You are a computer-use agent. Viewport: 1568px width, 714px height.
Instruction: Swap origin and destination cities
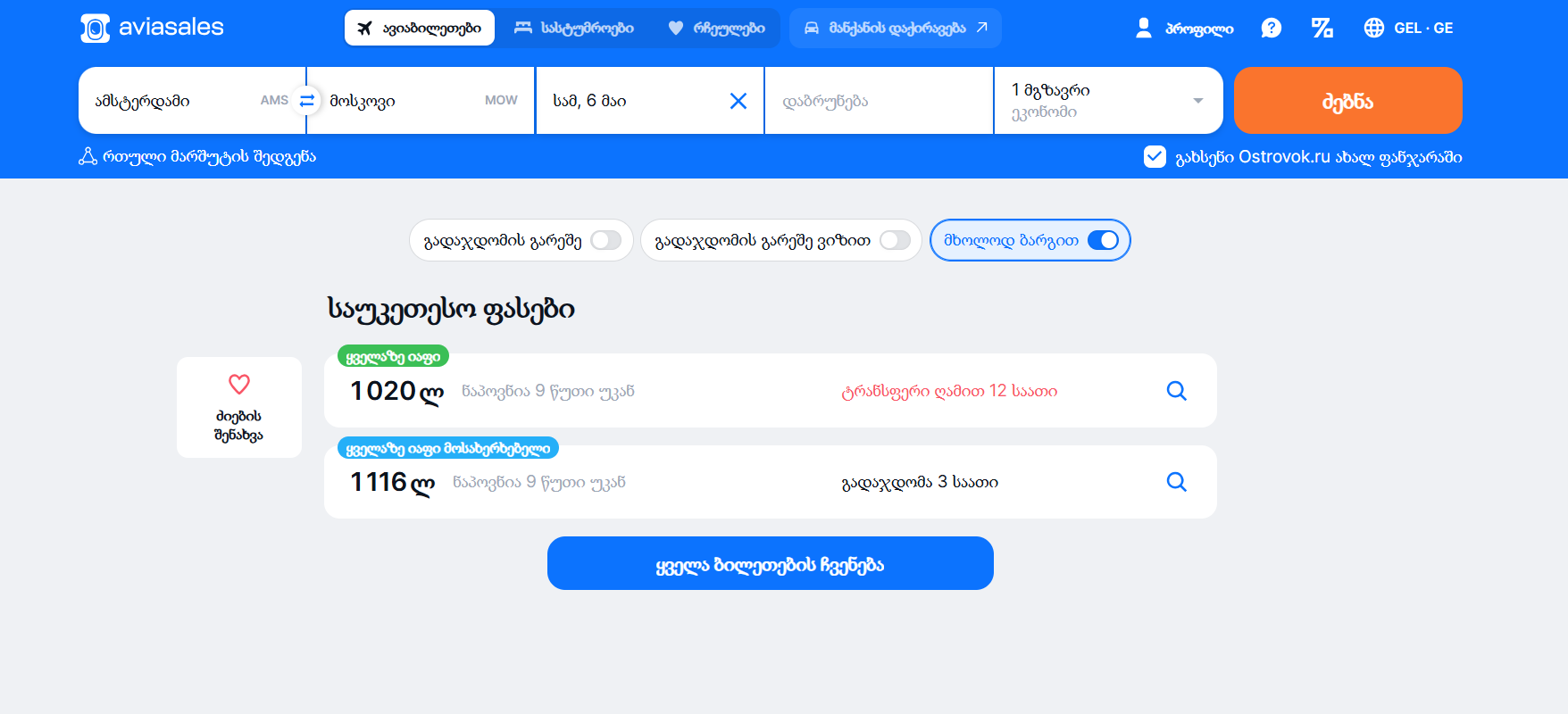click(x=306, y=101)
